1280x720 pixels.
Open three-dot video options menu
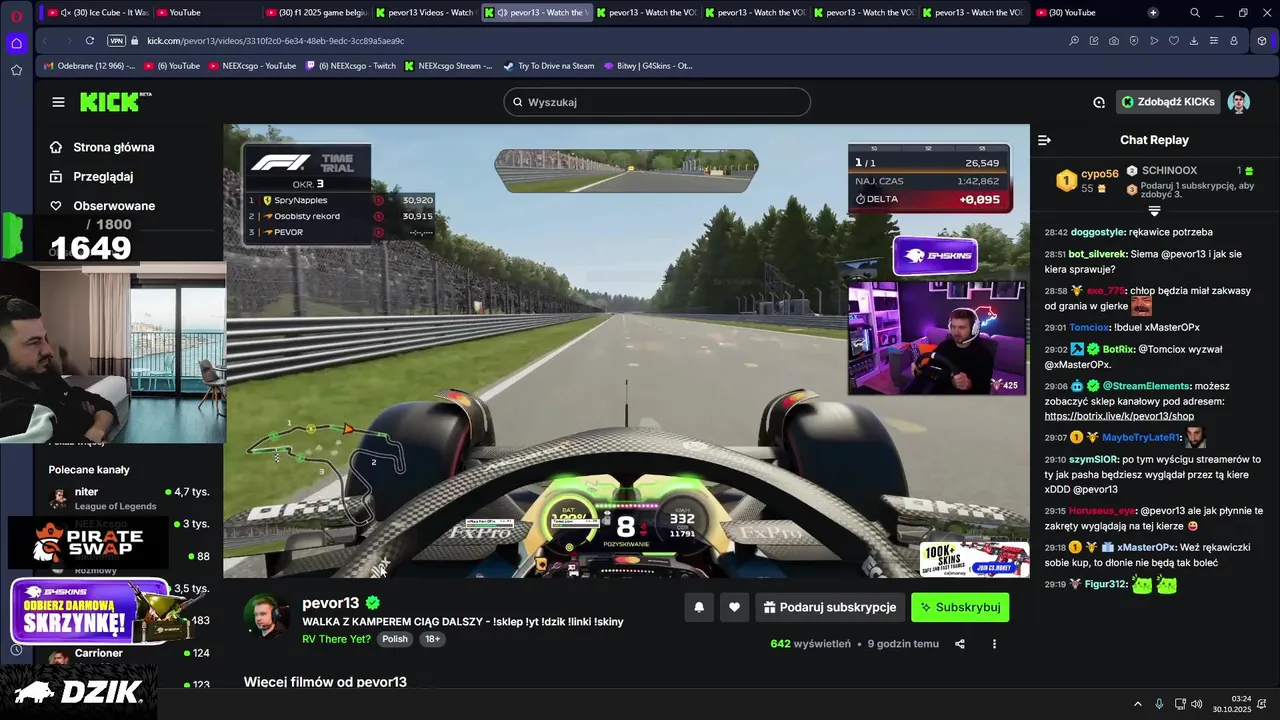[x=994, y=644]
